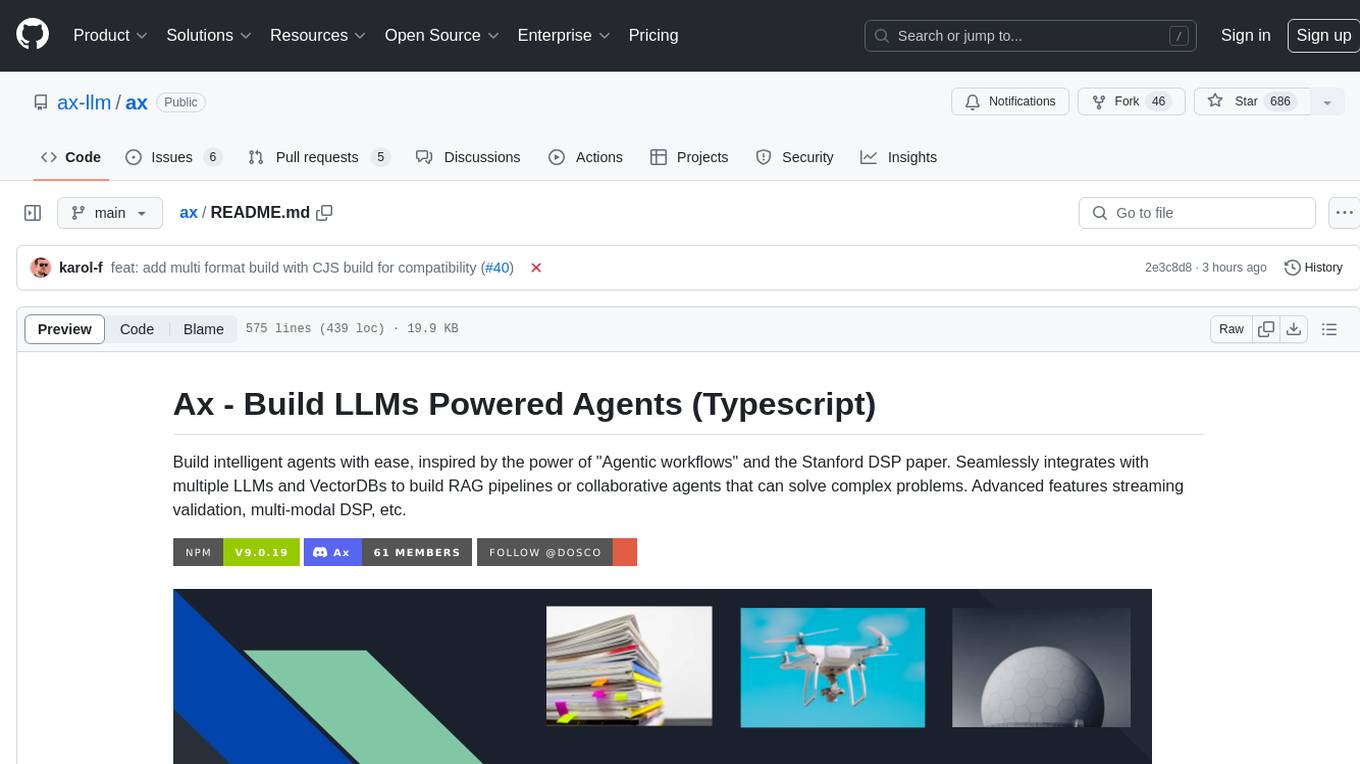
Task: Open the Pricing page
Action: [x=653, y=35]
